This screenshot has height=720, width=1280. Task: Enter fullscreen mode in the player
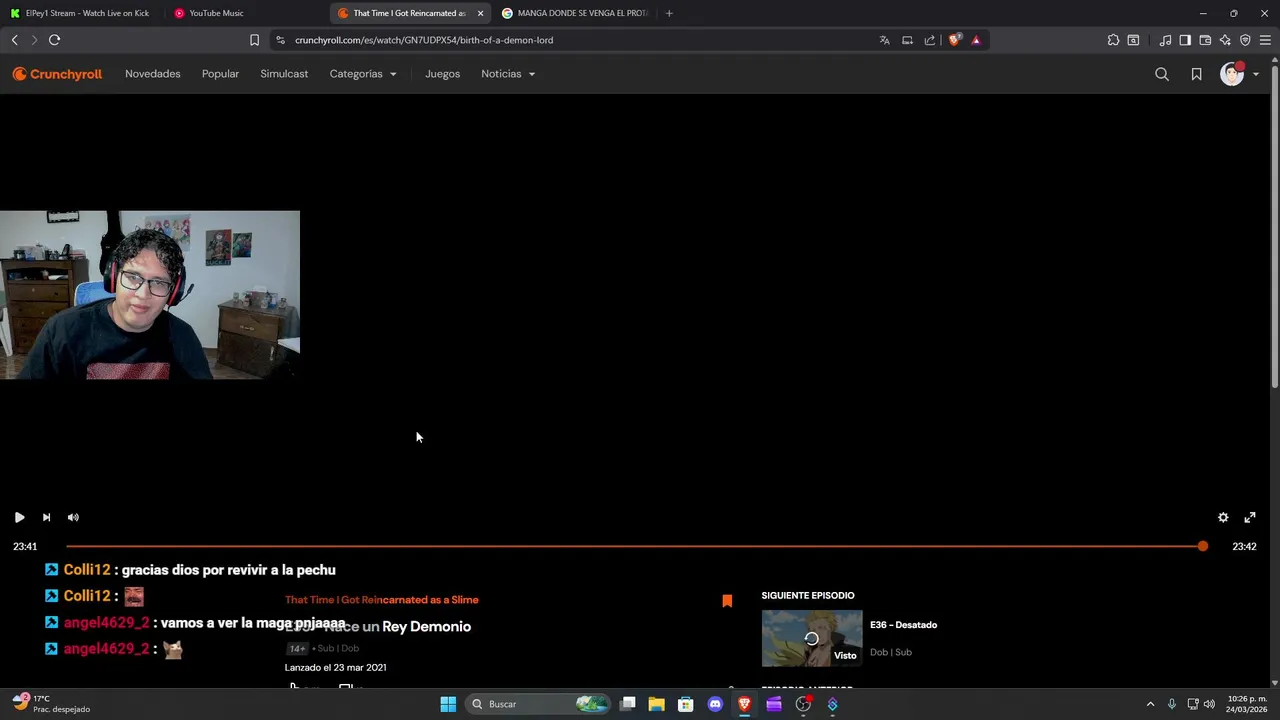pyautogui.click(x=1250, y=517)
